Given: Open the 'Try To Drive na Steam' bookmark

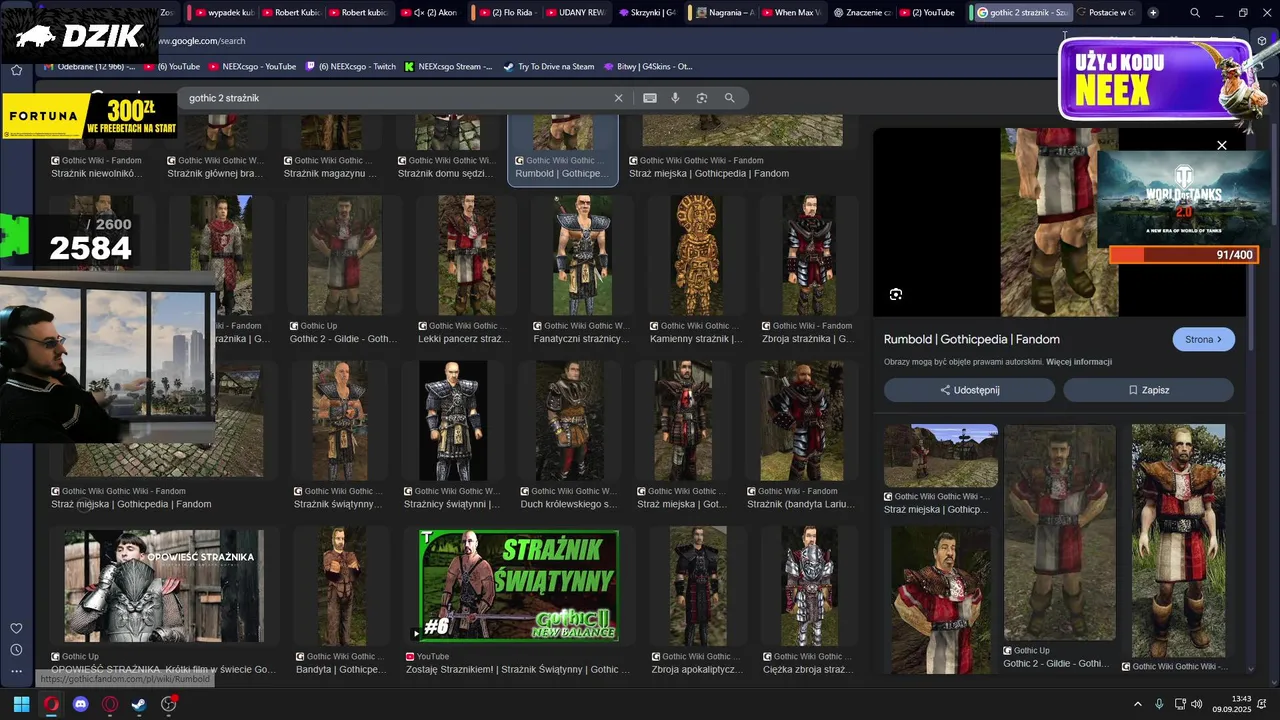Looking at the screenshot, I should tap(548, 67).
